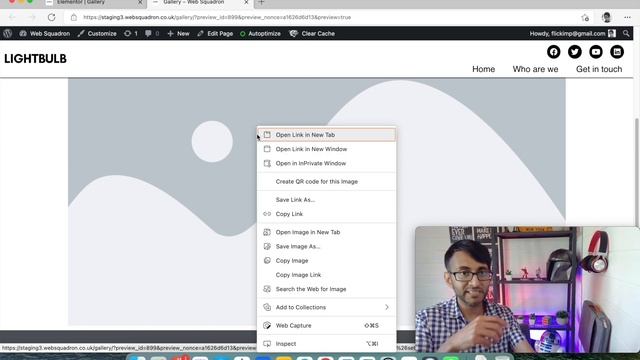Expand the Add to Collections submenu
The height and width of the screenshot is (360, 640).
[x=327, y=307]
